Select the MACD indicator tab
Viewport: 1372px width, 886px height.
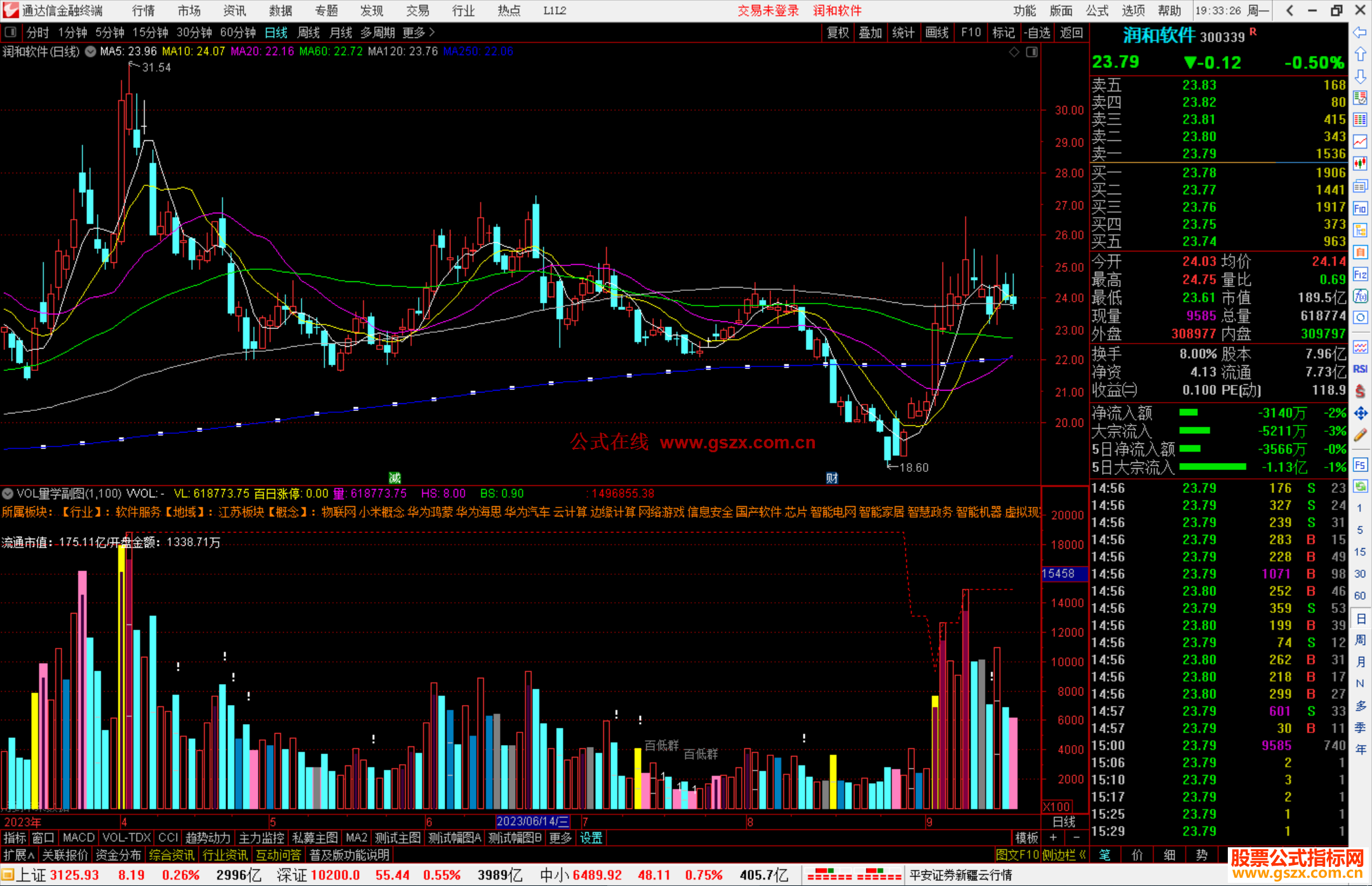coord(79,838)
